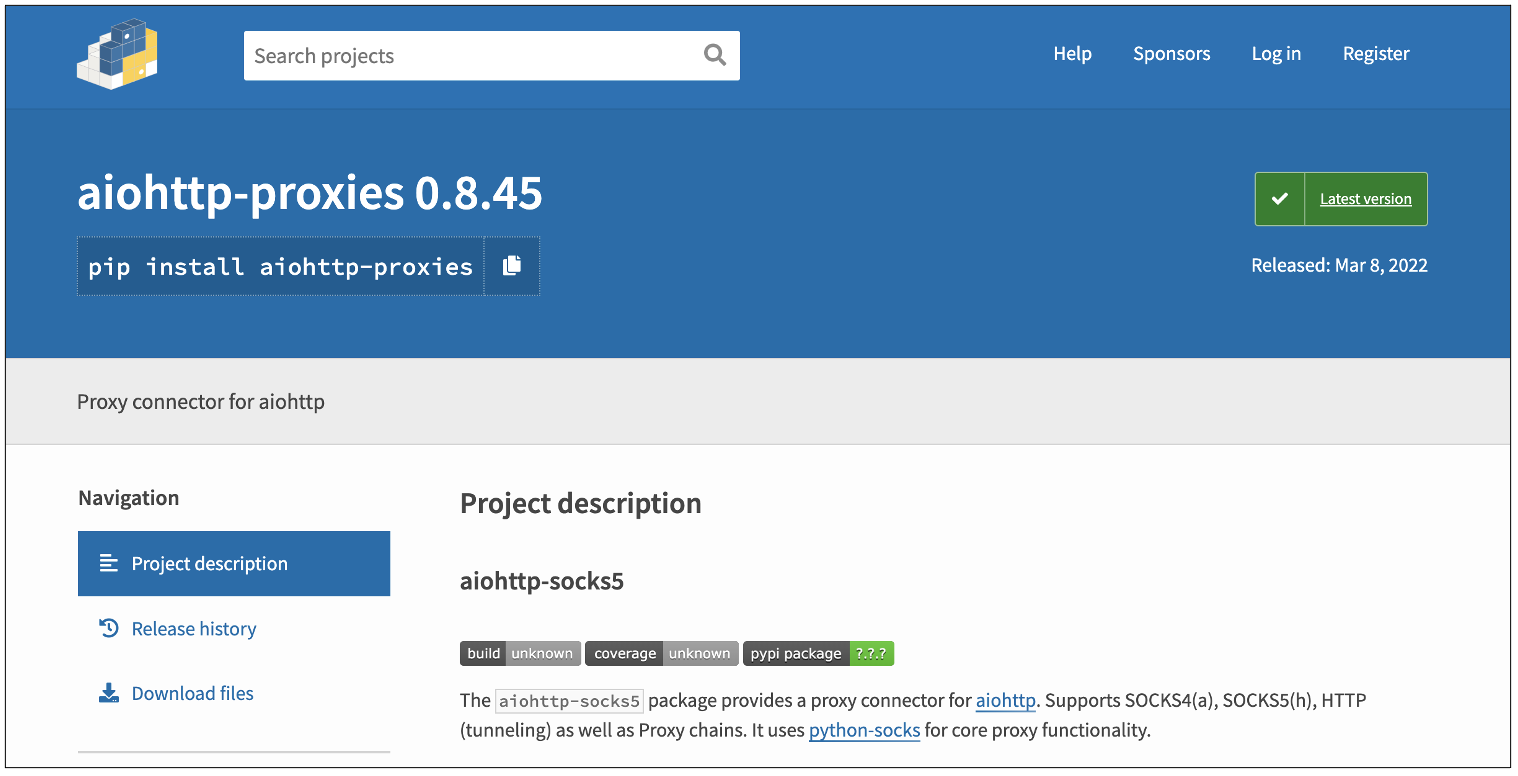
Task: Click the magnifying glass search icon
Action: (714, 55)
